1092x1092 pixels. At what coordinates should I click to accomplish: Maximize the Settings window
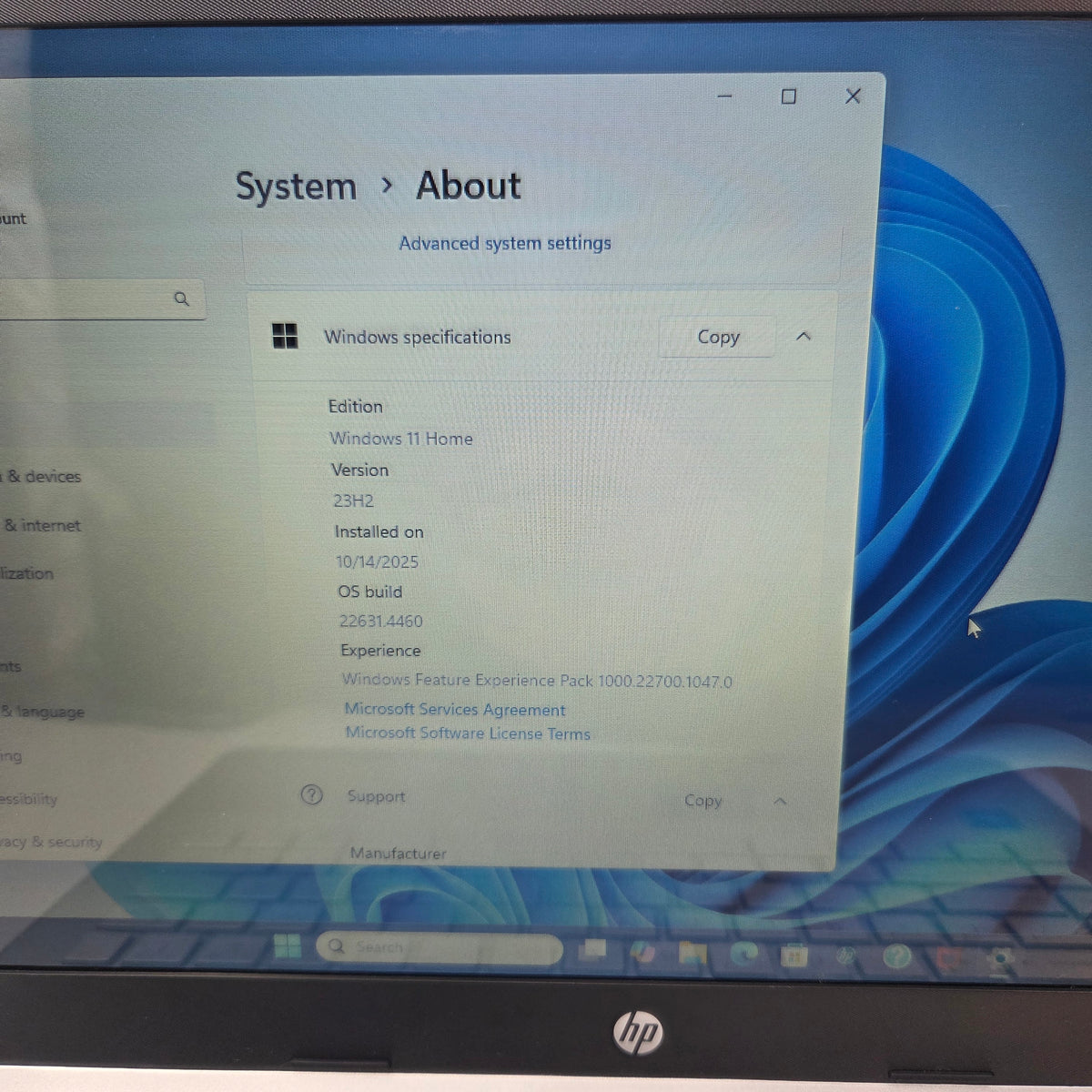pyautogui.click(x=789, y=96)
